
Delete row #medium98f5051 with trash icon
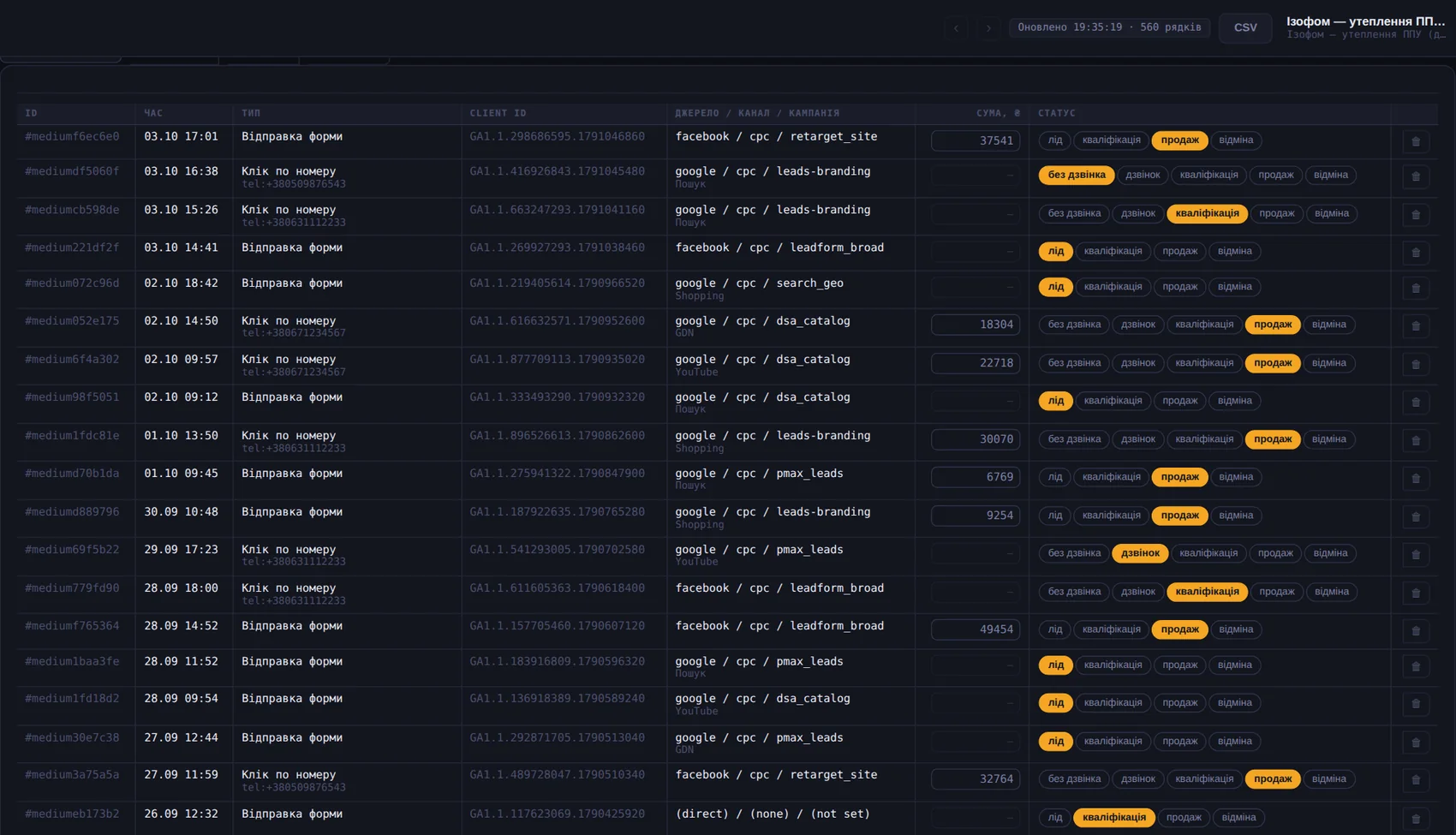click(x=1416, y=403)
